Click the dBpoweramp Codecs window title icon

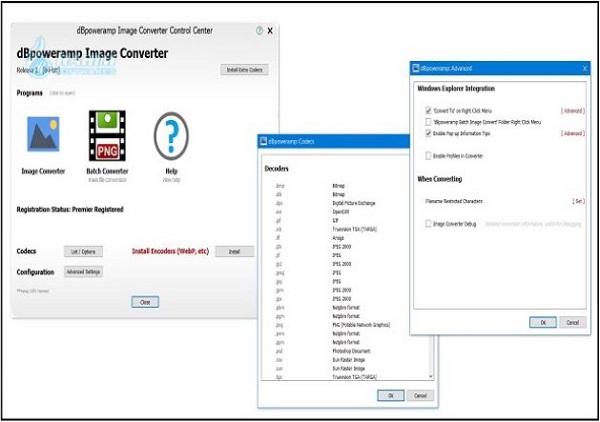coord(263,141)
